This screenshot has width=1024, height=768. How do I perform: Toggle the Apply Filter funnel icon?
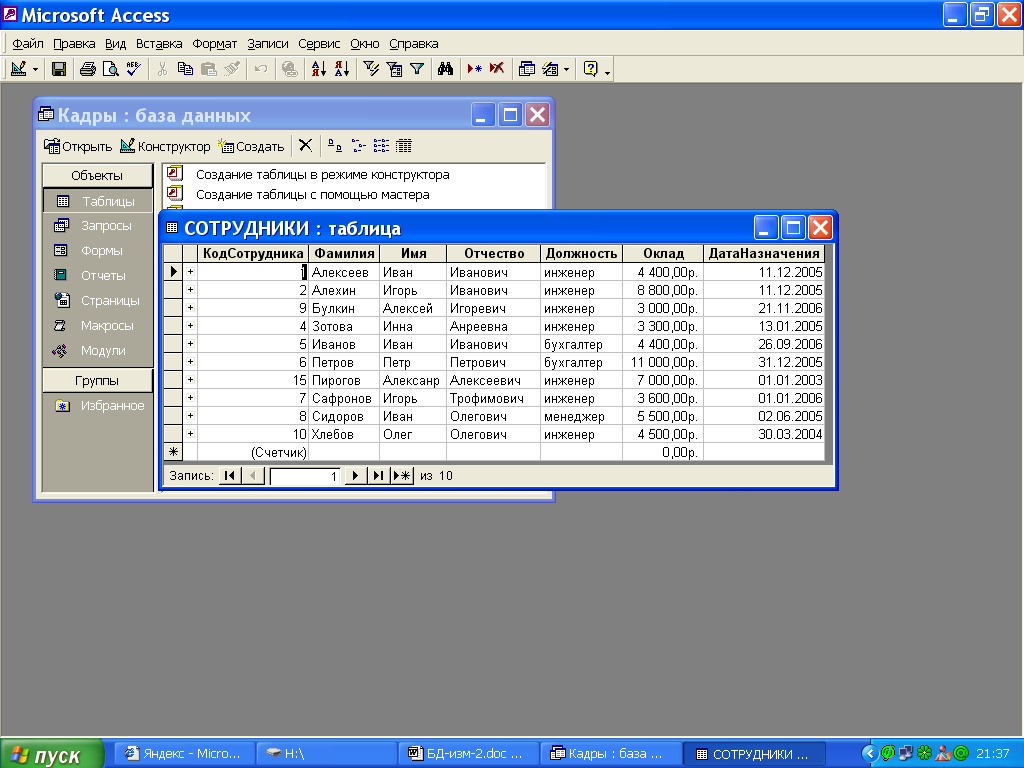[417, 69]
